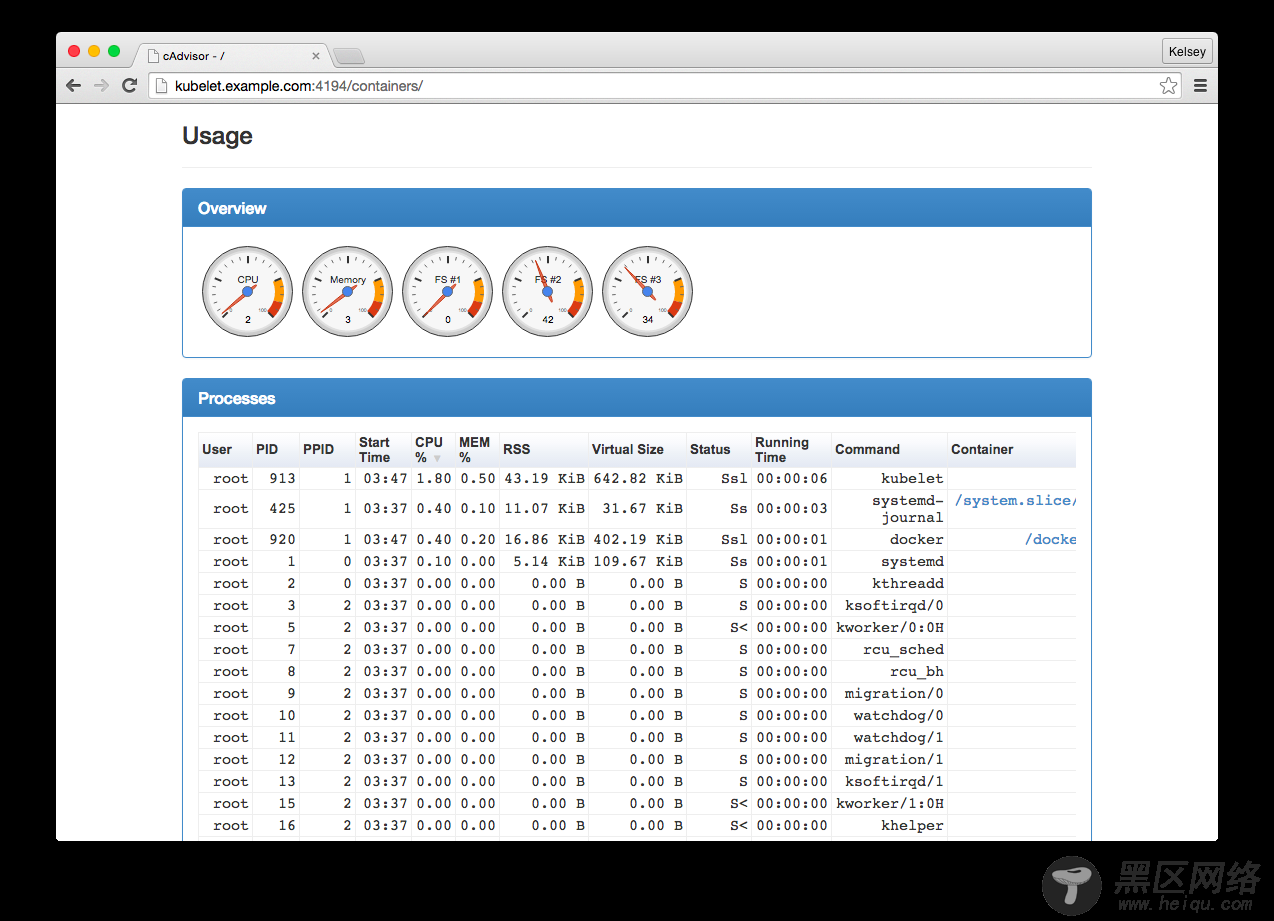Sort processes by User column
Image resolution: width=1274 pixels, height=921 pixels.
(x=225, y=450)
